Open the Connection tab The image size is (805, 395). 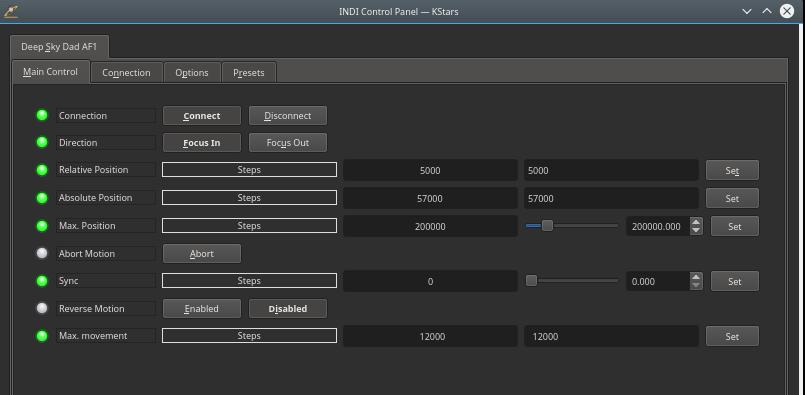point(126,72)
